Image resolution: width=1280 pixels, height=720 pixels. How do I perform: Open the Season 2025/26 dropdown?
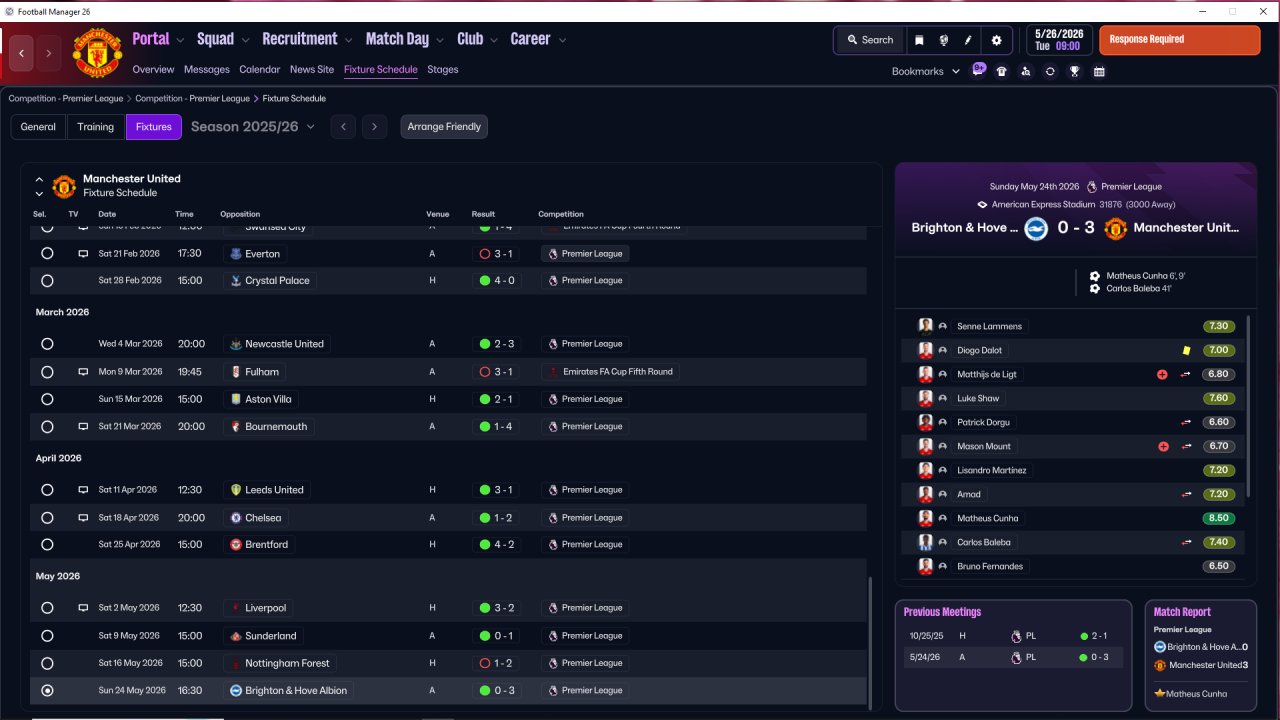point(253,127)
